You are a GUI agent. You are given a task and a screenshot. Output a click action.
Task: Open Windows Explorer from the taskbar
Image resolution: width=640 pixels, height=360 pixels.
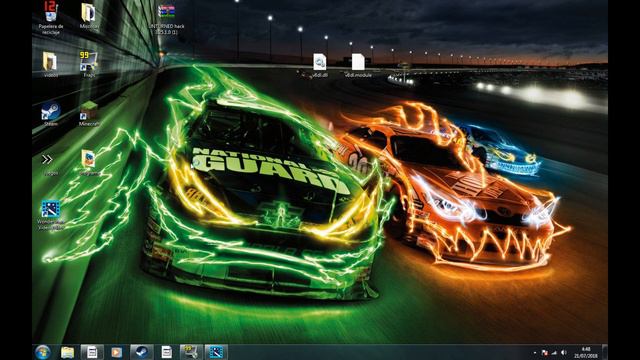[x=67, y=352]
